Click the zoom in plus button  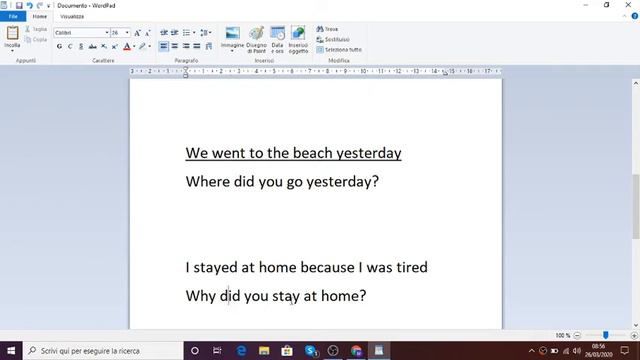(634, 336)
